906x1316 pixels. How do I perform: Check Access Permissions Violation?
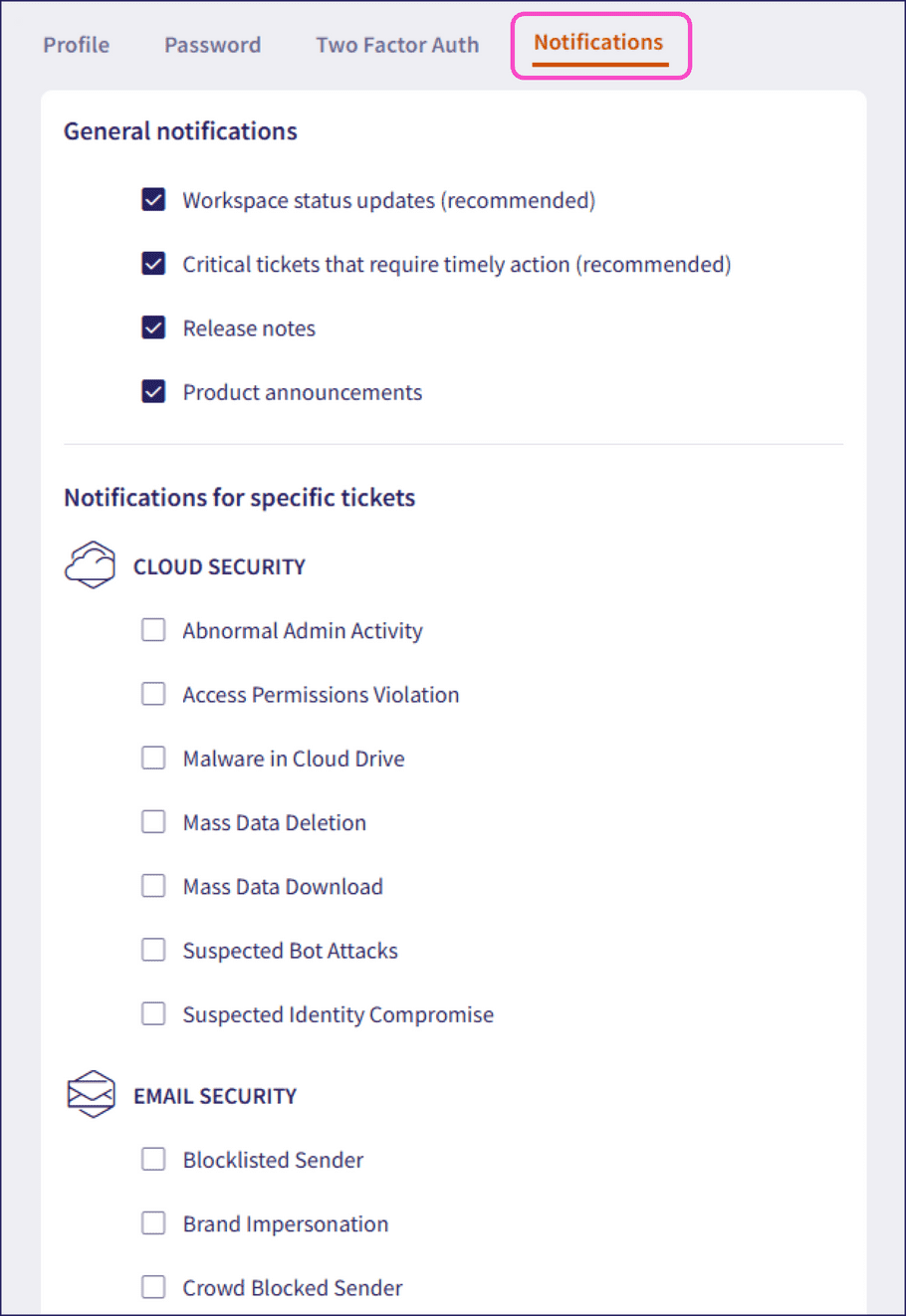[x=153, y=693]
